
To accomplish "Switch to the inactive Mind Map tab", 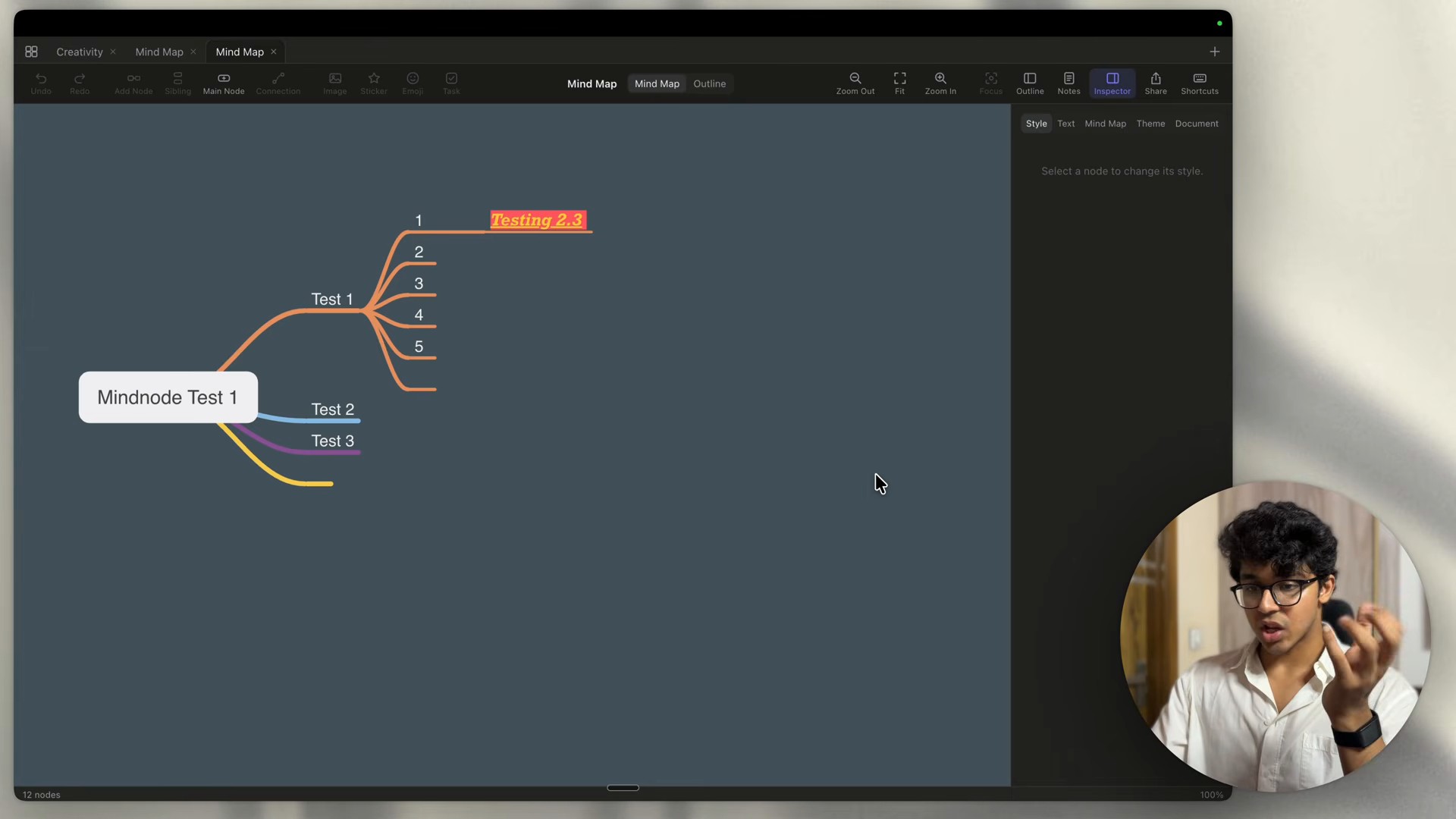I will (159, 52).
